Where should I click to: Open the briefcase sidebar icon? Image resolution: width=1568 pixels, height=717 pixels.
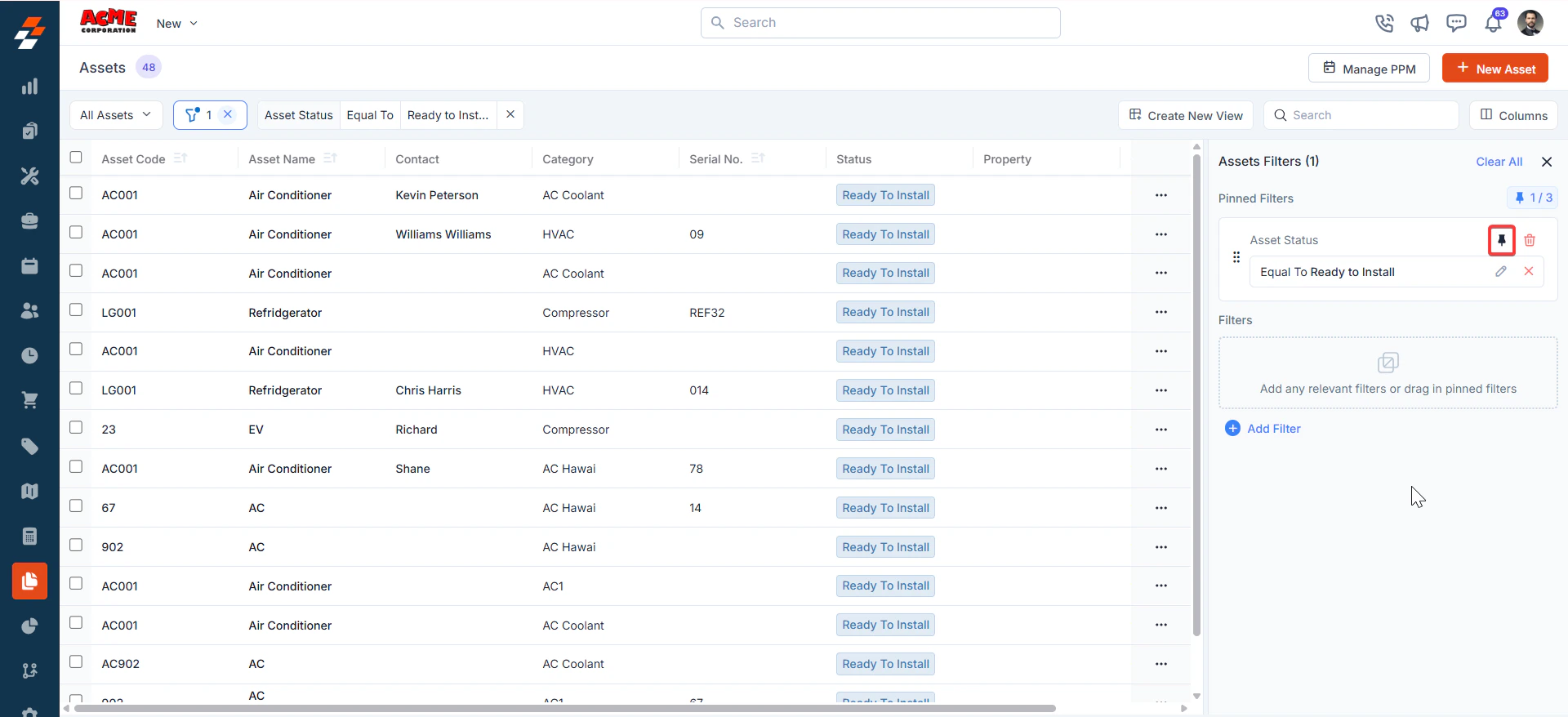point(29,220)
